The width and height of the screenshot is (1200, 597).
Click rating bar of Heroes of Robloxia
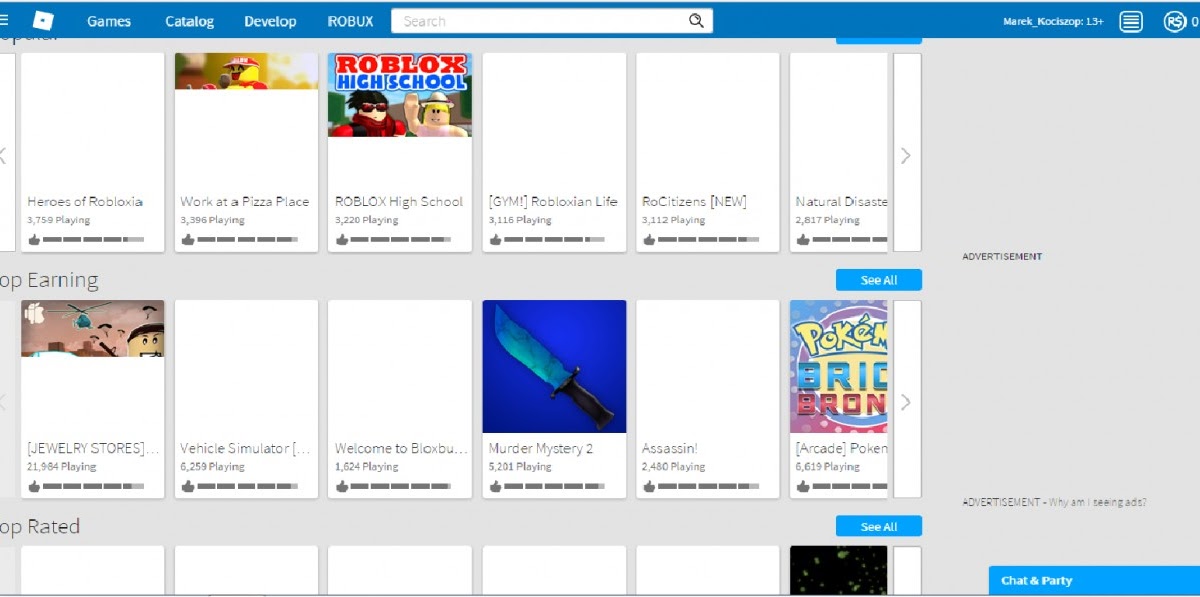93,241
